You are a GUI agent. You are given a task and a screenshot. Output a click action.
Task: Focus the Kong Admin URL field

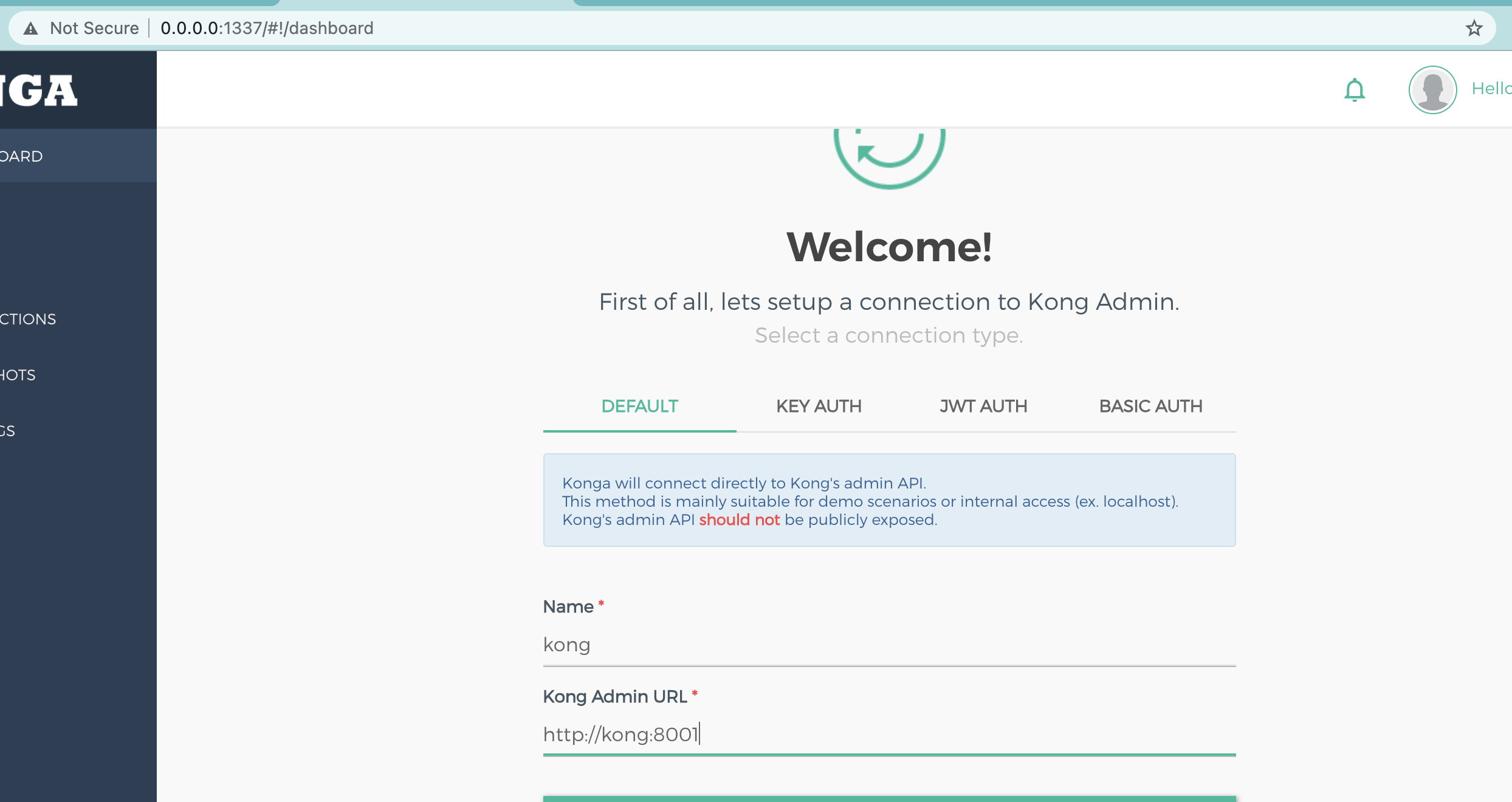click(x=889, y=735)
